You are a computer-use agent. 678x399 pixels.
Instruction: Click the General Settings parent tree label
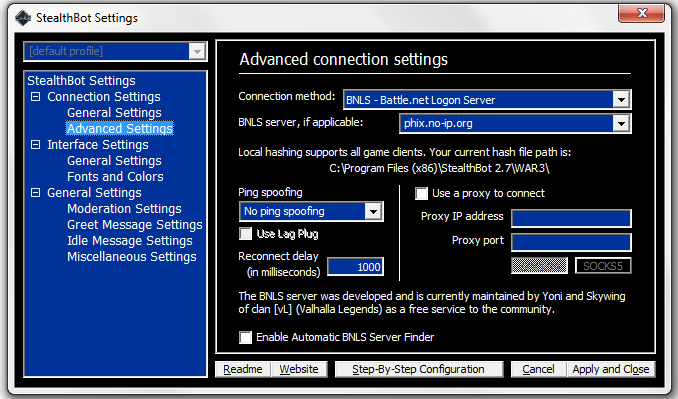(x=94, y=192)
